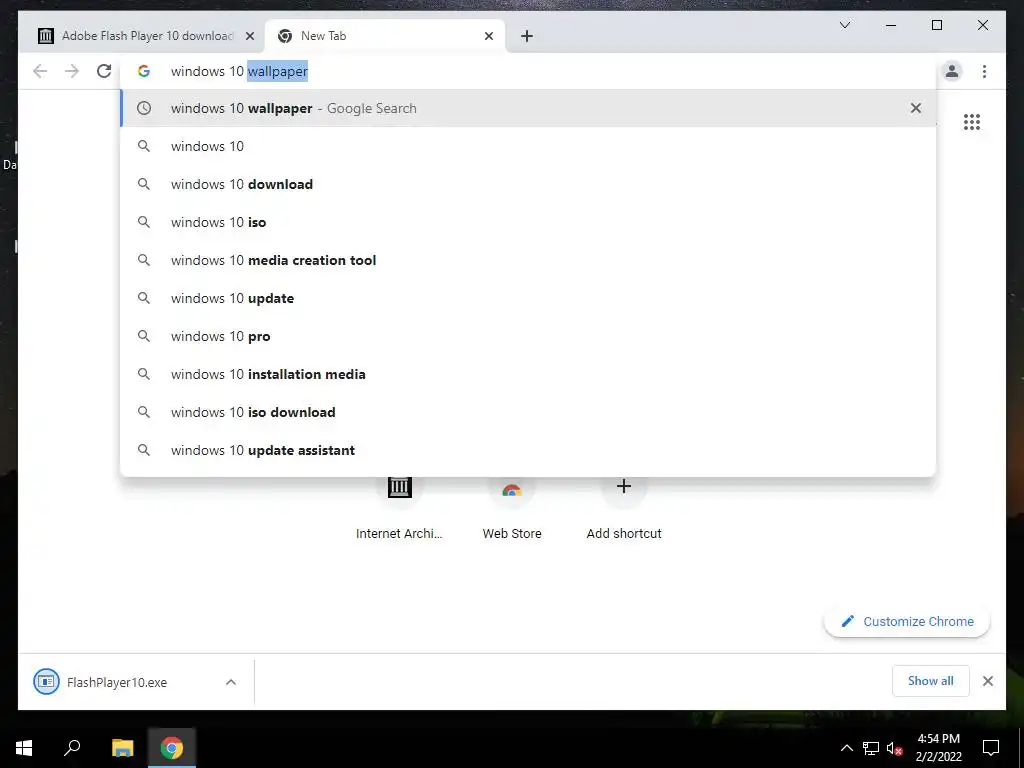The height and width of the screenshot is (768, 1024).
Task: Open the Windows Start menu
Action: point(24,748)
